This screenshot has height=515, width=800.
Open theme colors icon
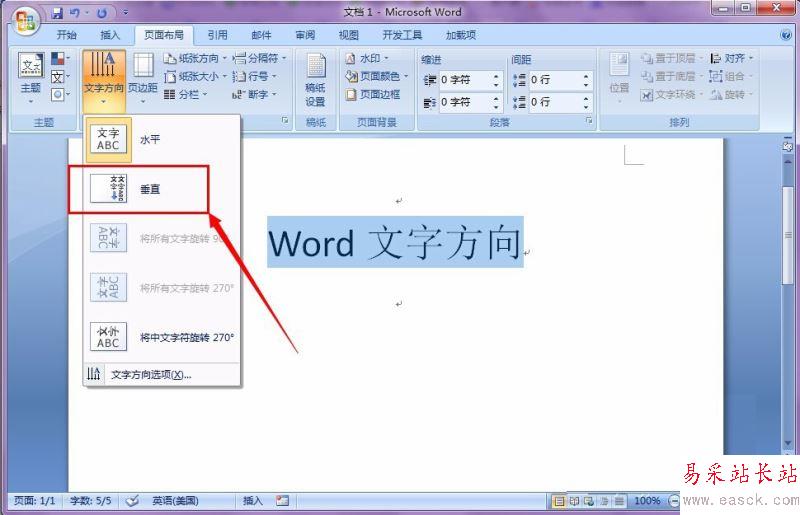(59, 59)
